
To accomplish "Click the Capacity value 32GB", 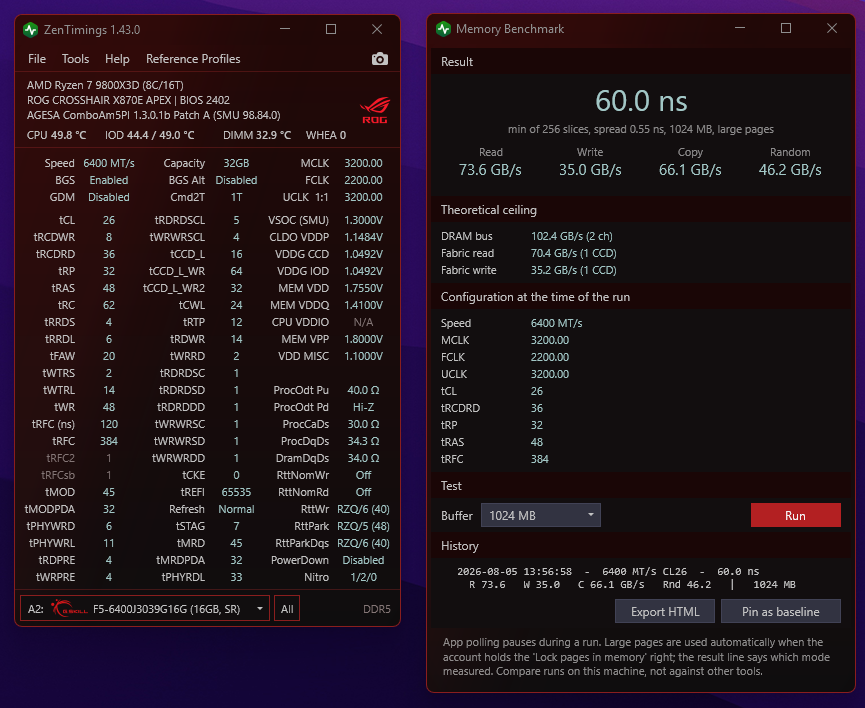I will [x=236, y=163].
